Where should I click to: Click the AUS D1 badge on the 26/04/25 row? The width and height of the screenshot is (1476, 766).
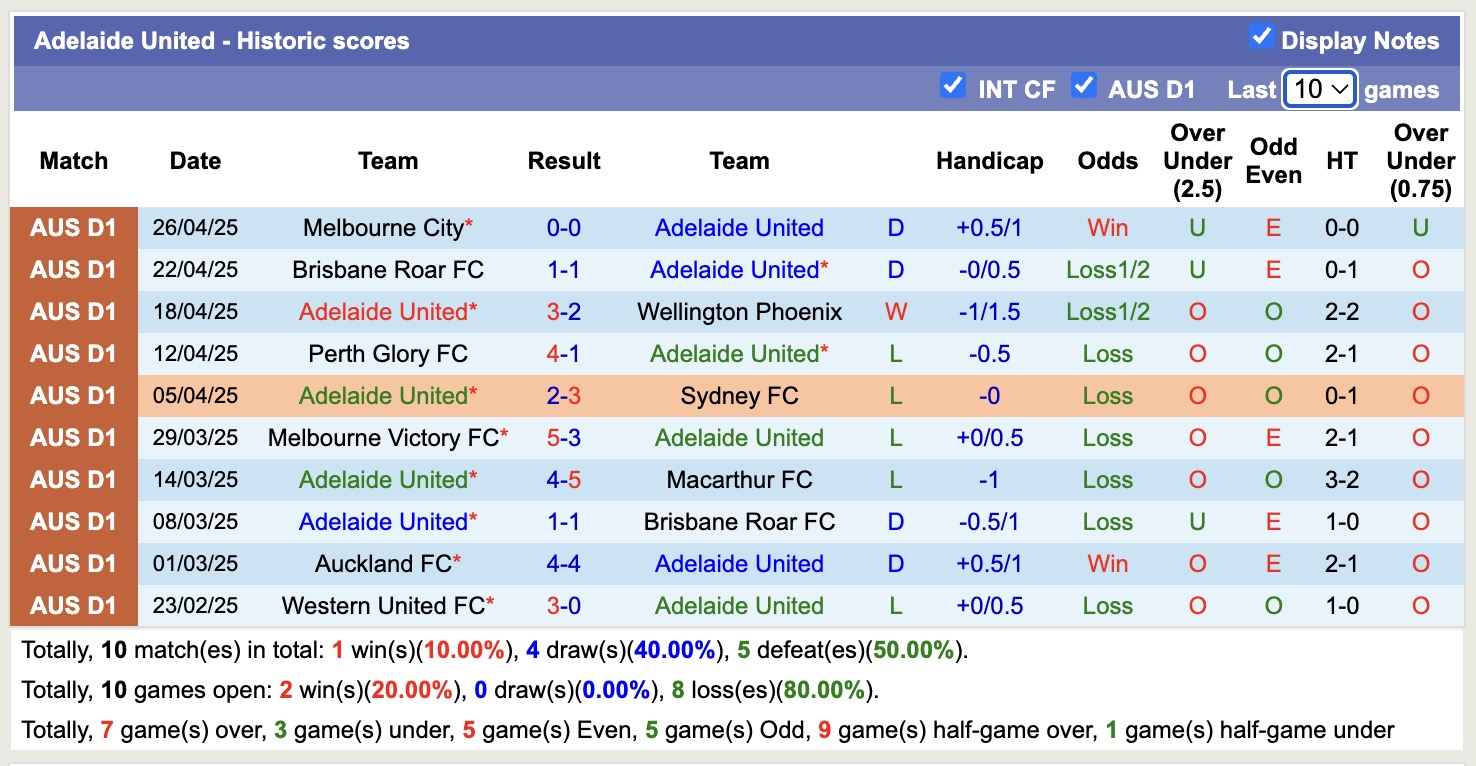(73, 227)
